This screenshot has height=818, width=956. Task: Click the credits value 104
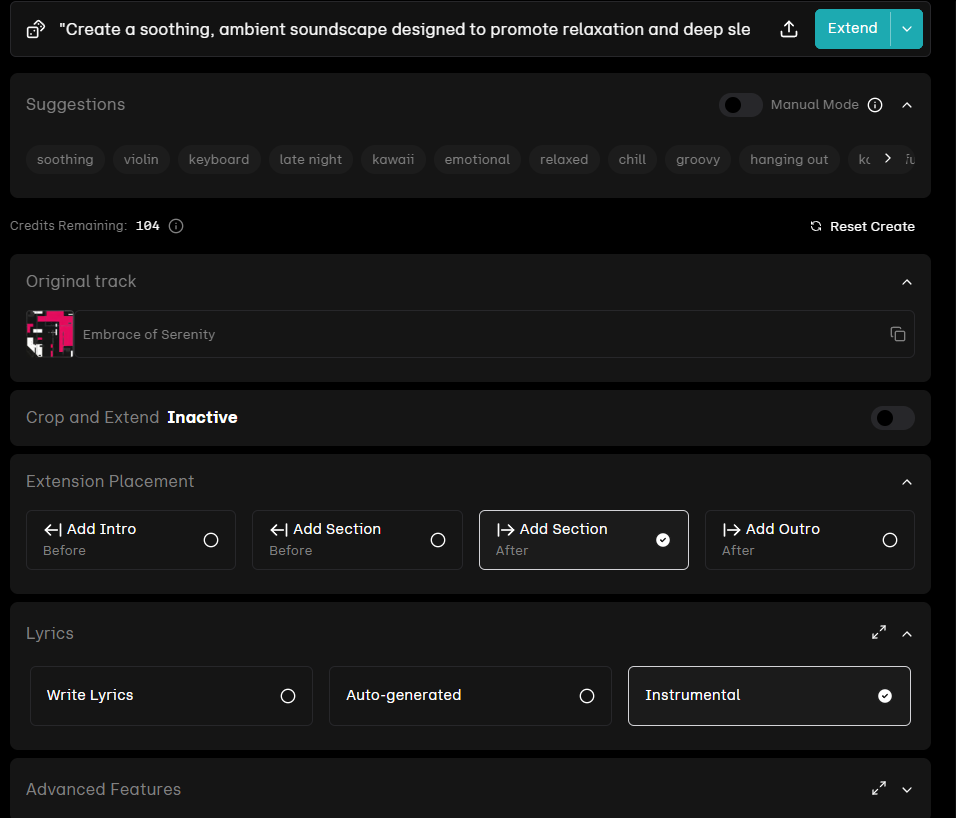click(148, 226)
